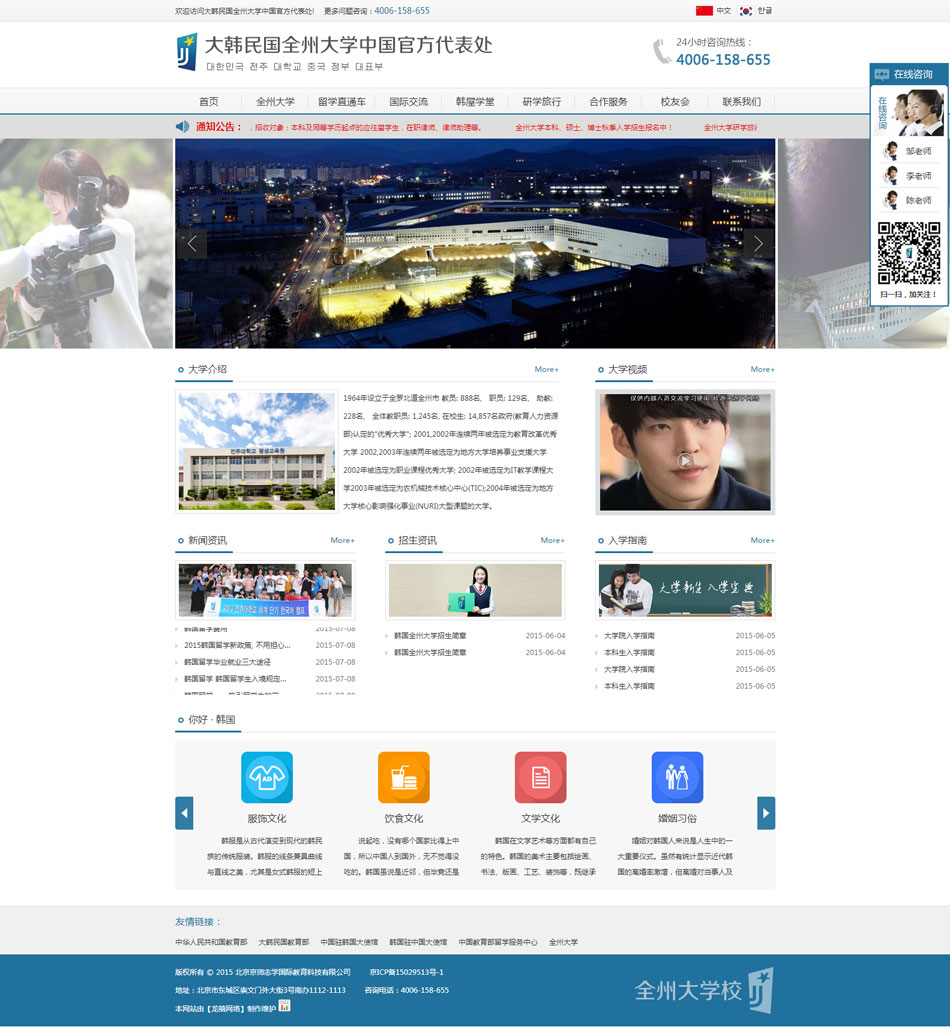
Task: Open 中华人民共和国教育部 friendly link
Action: click(x=210, y=942)
